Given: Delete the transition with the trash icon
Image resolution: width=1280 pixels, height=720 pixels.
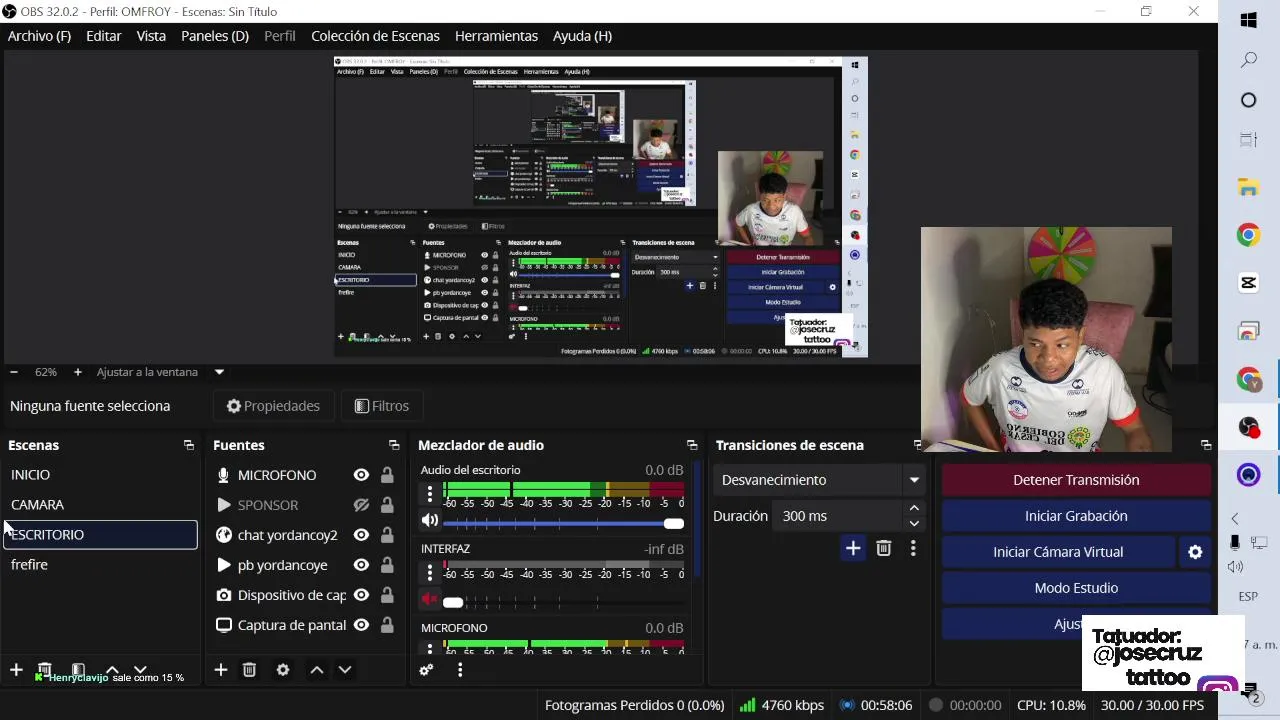Looking at the screenshot, I should tap(884, 548).
